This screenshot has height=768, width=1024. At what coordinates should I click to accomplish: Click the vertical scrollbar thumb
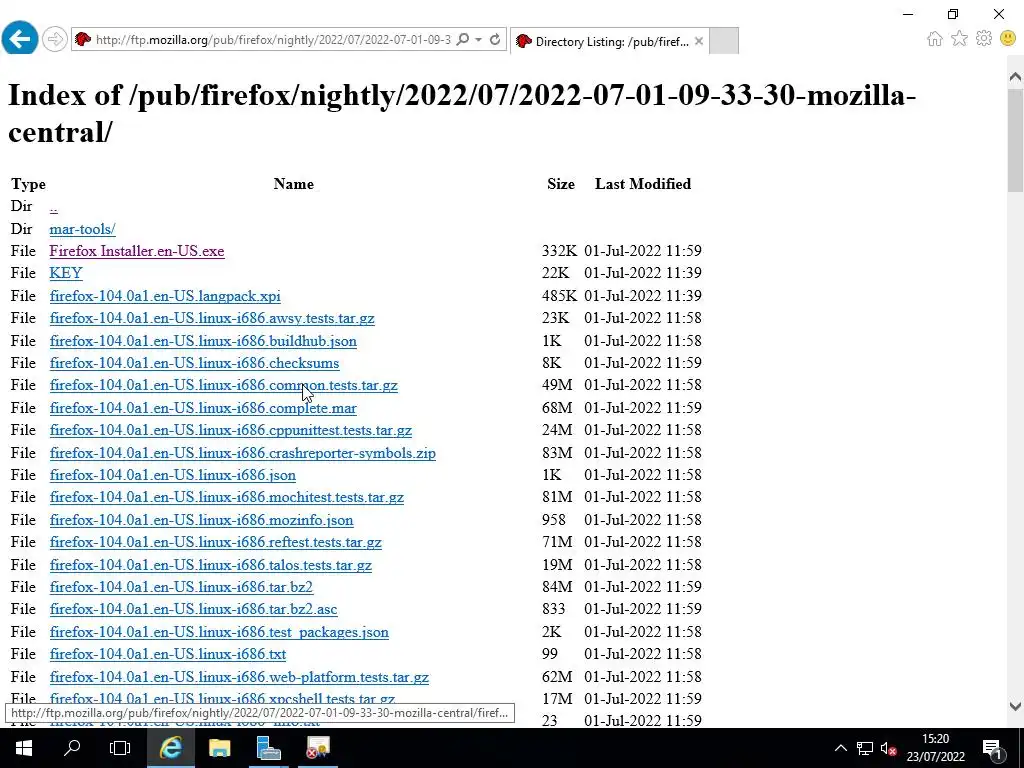[x=1015, y=140]
